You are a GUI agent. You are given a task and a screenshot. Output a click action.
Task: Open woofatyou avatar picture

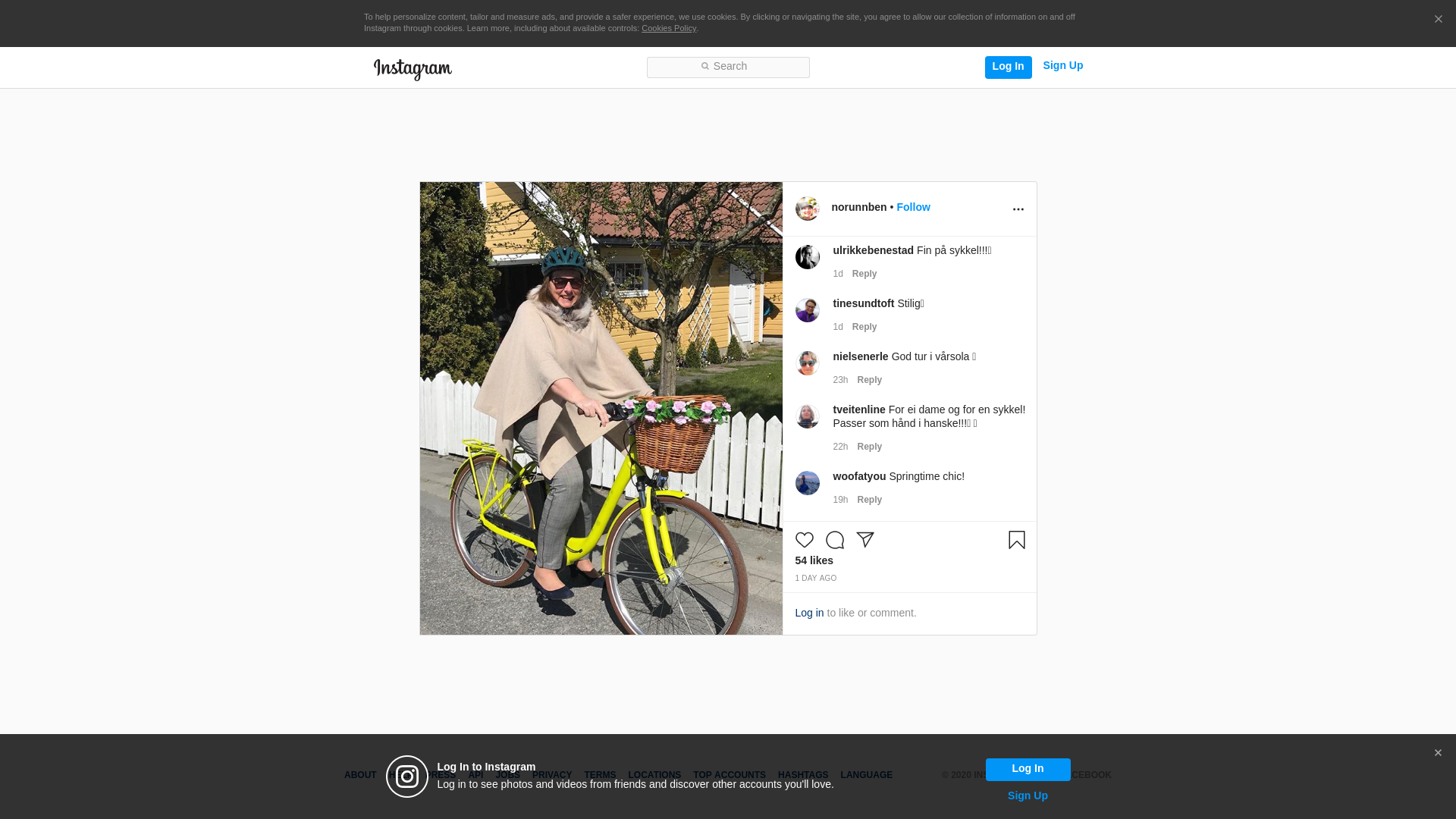pyautogui.click(x=808, y=483)
